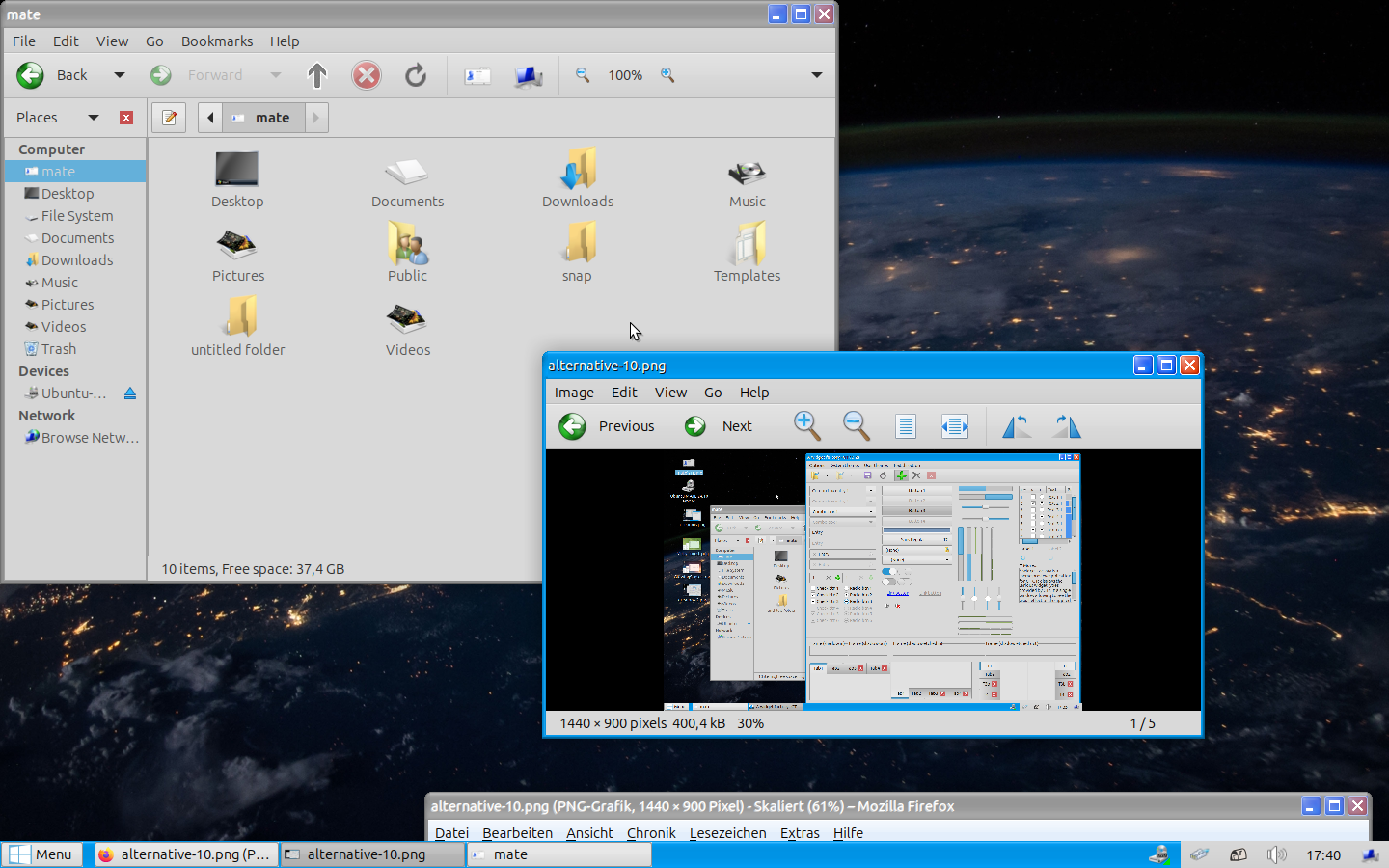Eject the Ubuntu device in sidebar
Image resolution: width=1389 pixels, height=868 pixels.
130,393
